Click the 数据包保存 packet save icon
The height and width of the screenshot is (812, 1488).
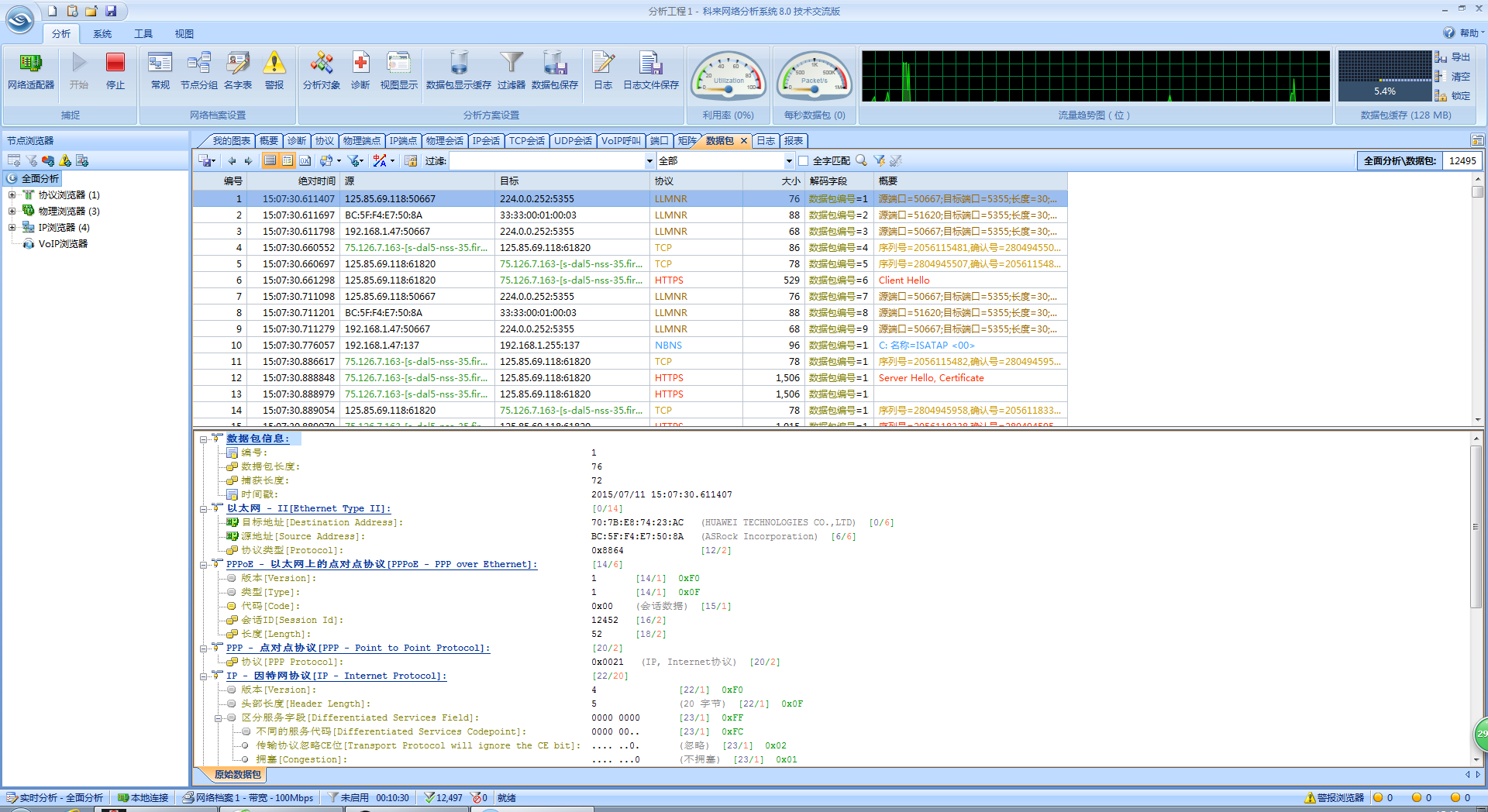point(554,63)
